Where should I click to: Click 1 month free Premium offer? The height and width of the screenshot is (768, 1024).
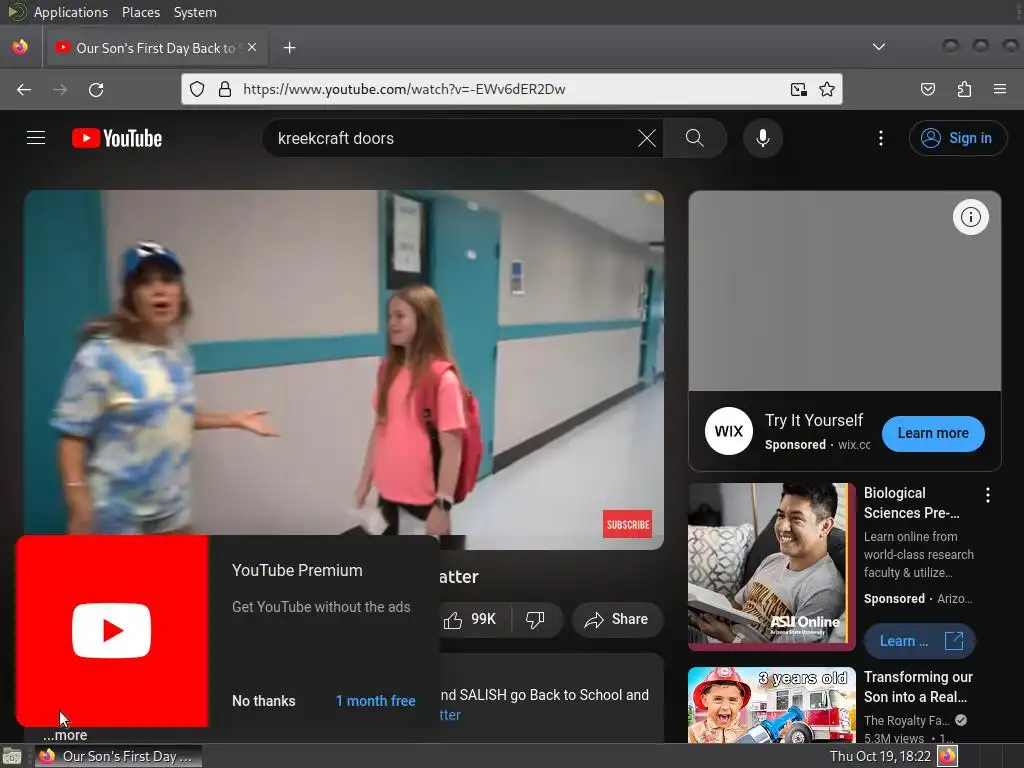tap(376, 701)
